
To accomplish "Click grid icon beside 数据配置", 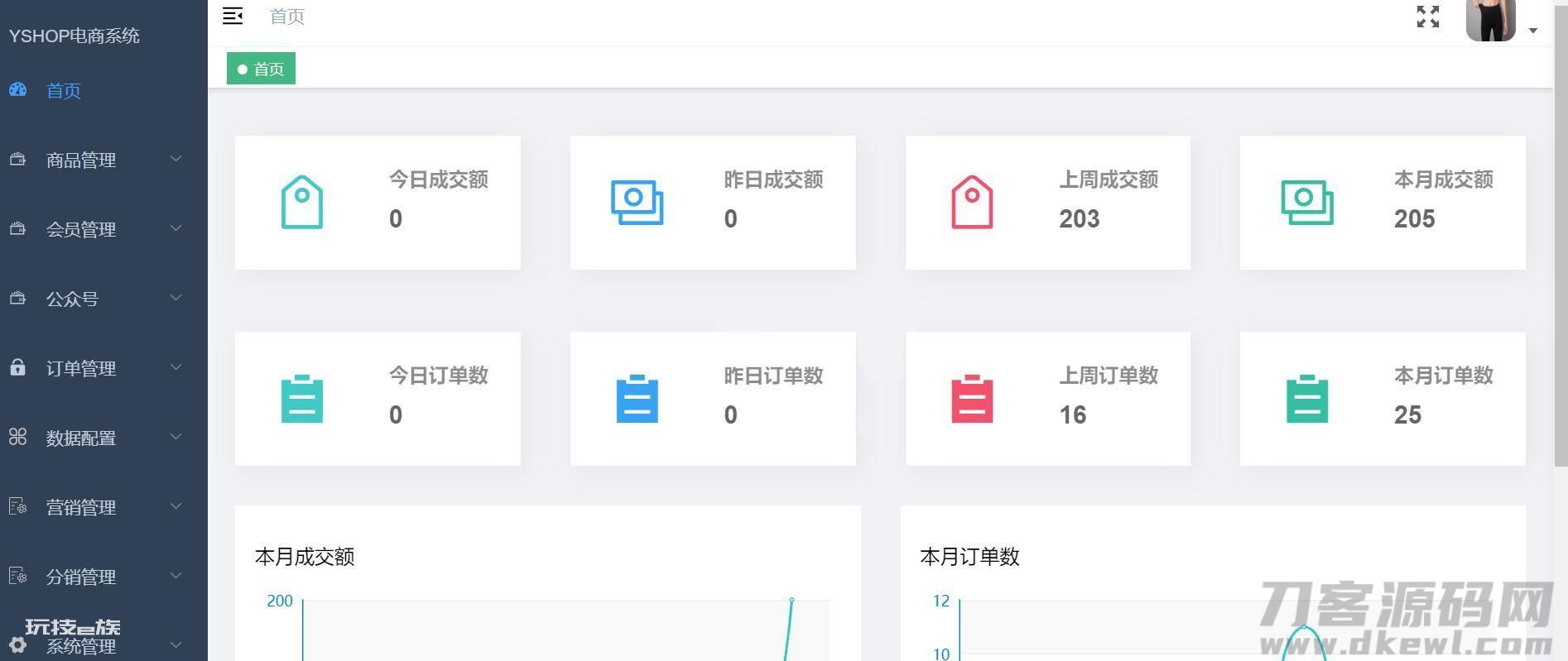I will pos(17,437).
